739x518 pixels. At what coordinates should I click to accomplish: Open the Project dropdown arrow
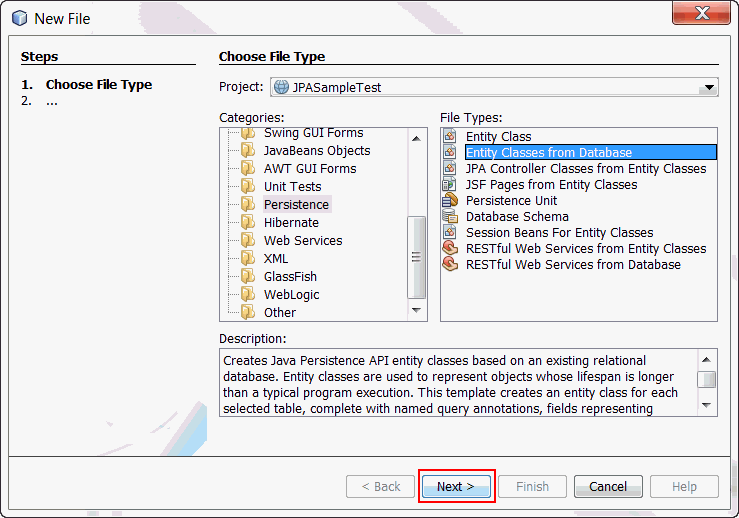tap(708, 87)
